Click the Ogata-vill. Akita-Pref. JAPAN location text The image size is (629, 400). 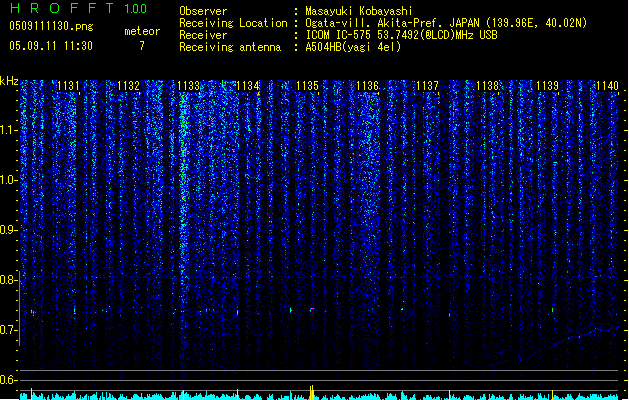[x=446, y=23]
